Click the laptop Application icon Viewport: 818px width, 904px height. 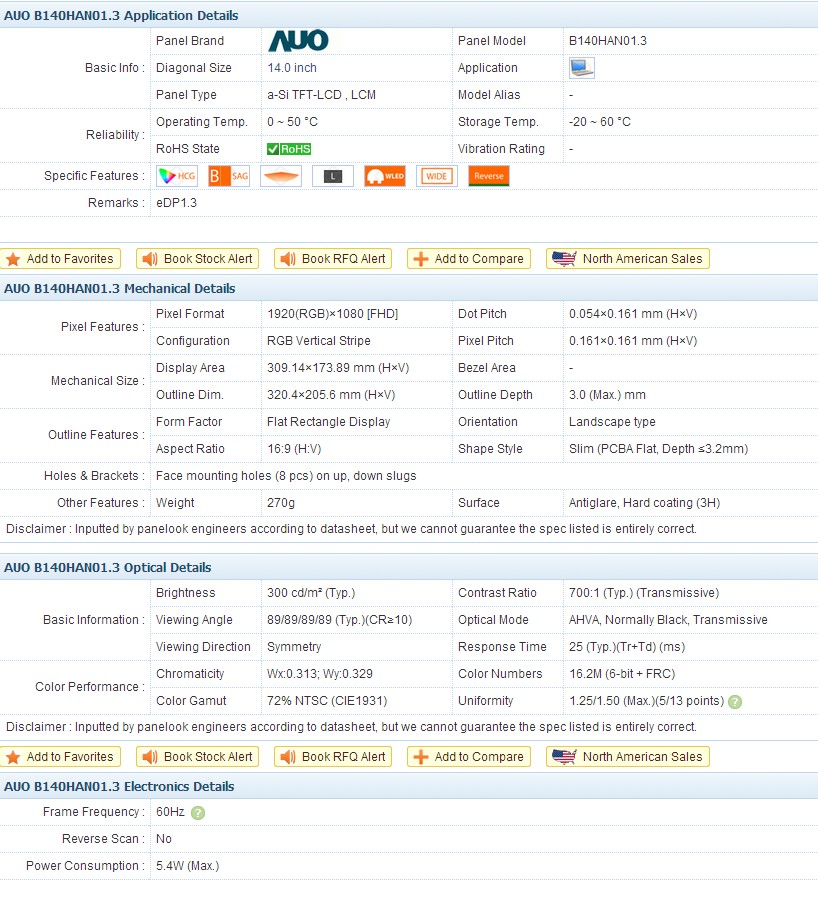click(x=581, y=67)
